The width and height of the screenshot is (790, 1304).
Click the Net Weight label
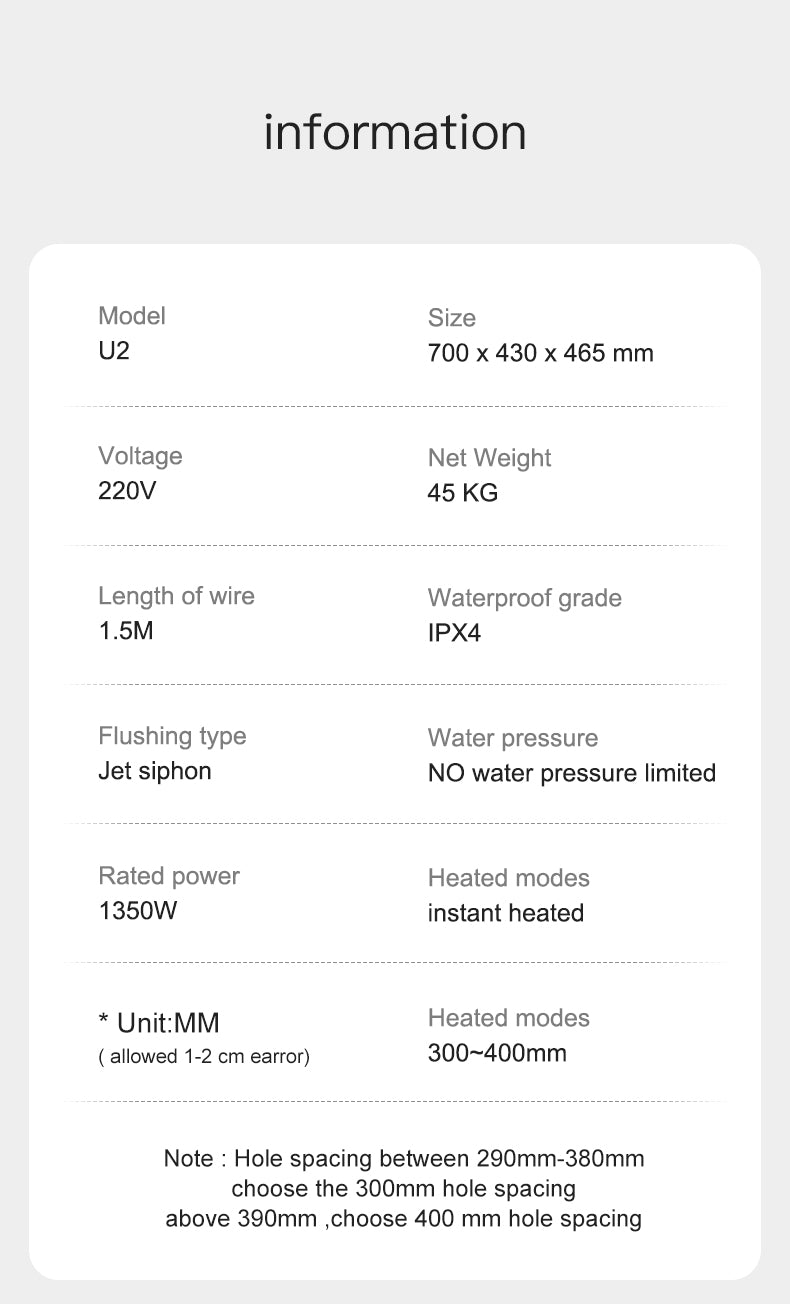(x=489, y=458)
